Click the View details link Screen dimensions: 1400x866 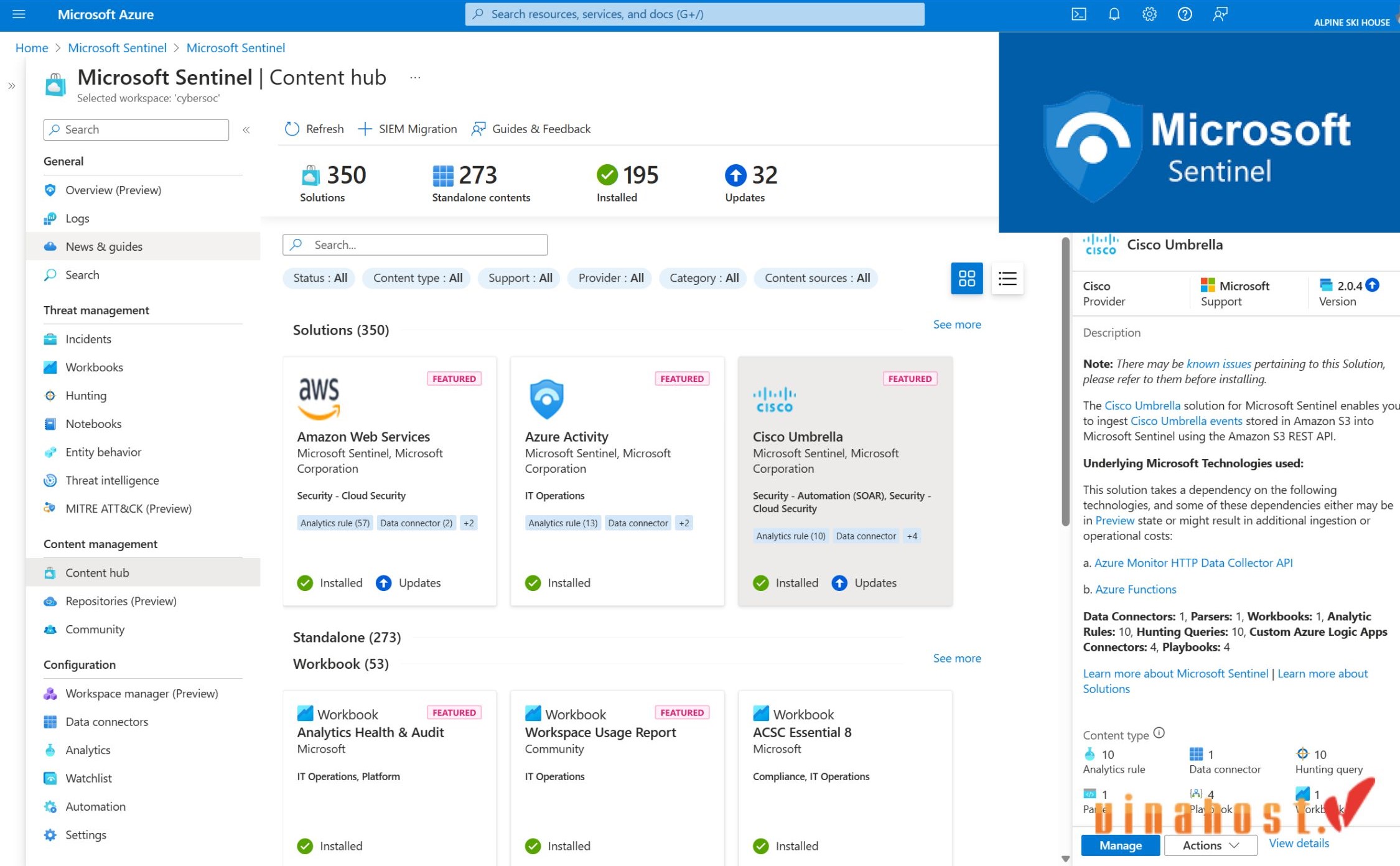[x=1299, y=843]
